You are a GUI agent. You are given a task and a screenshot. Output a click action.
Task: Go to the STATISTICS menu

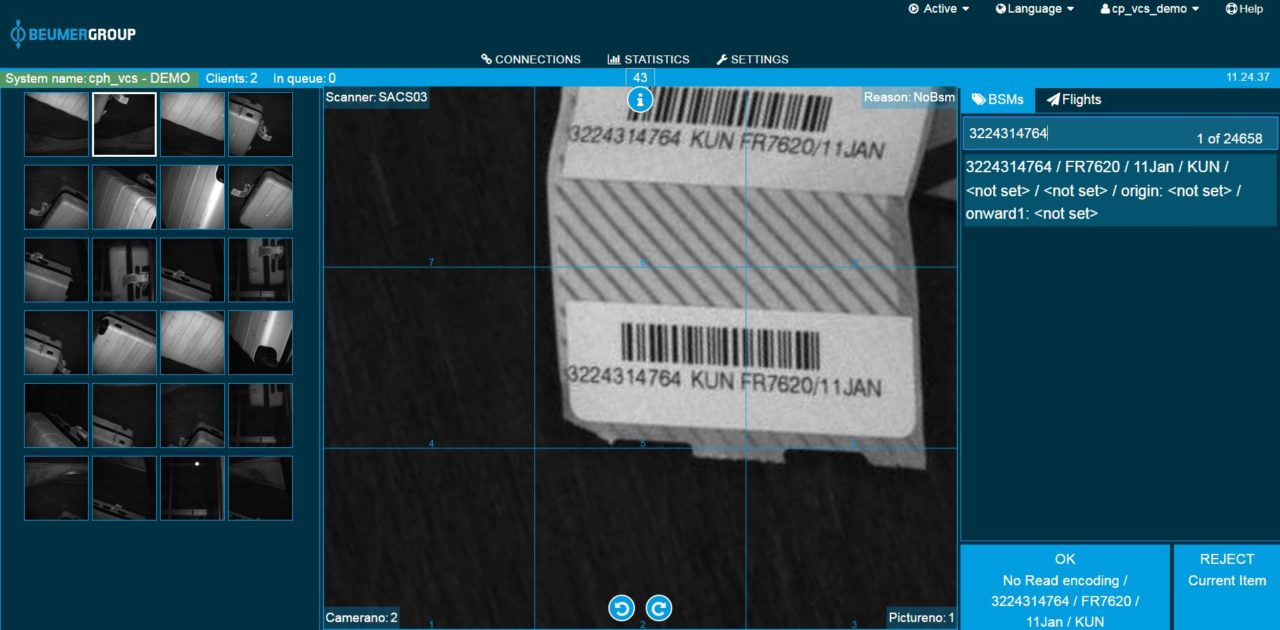click(x=649, y=59)
